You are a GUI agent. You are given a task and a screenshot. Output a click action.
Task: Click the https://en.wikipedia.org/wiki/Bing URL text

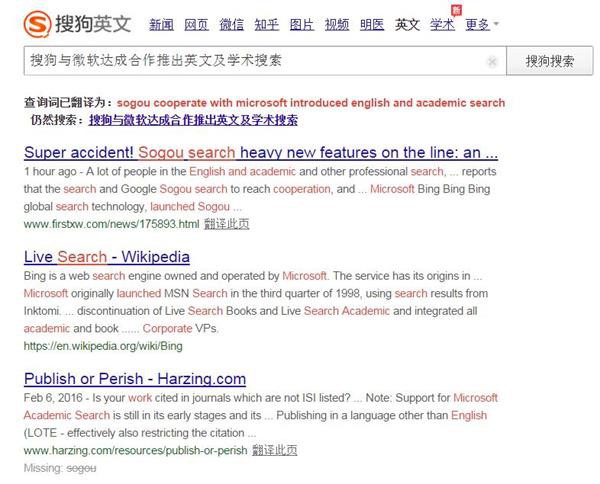click(x=103, y=346)
